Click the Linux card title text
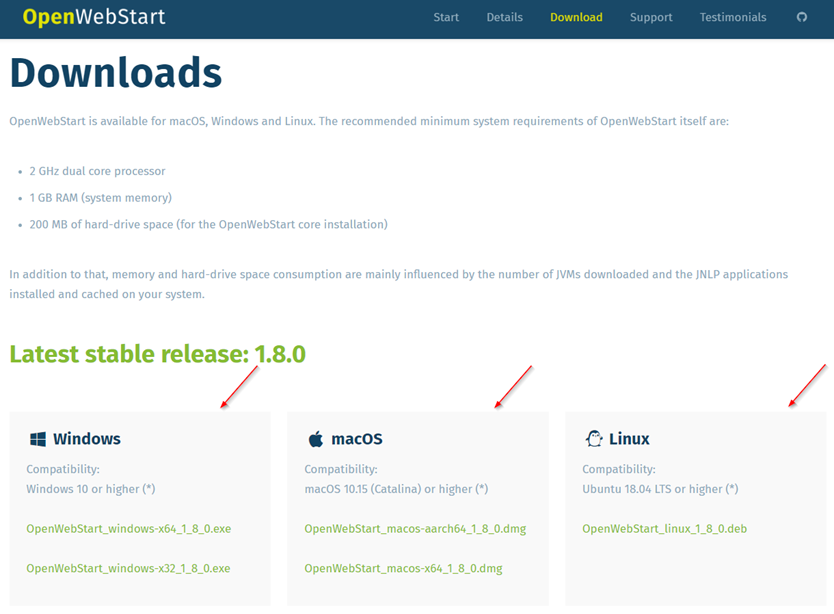 point(629,439)
